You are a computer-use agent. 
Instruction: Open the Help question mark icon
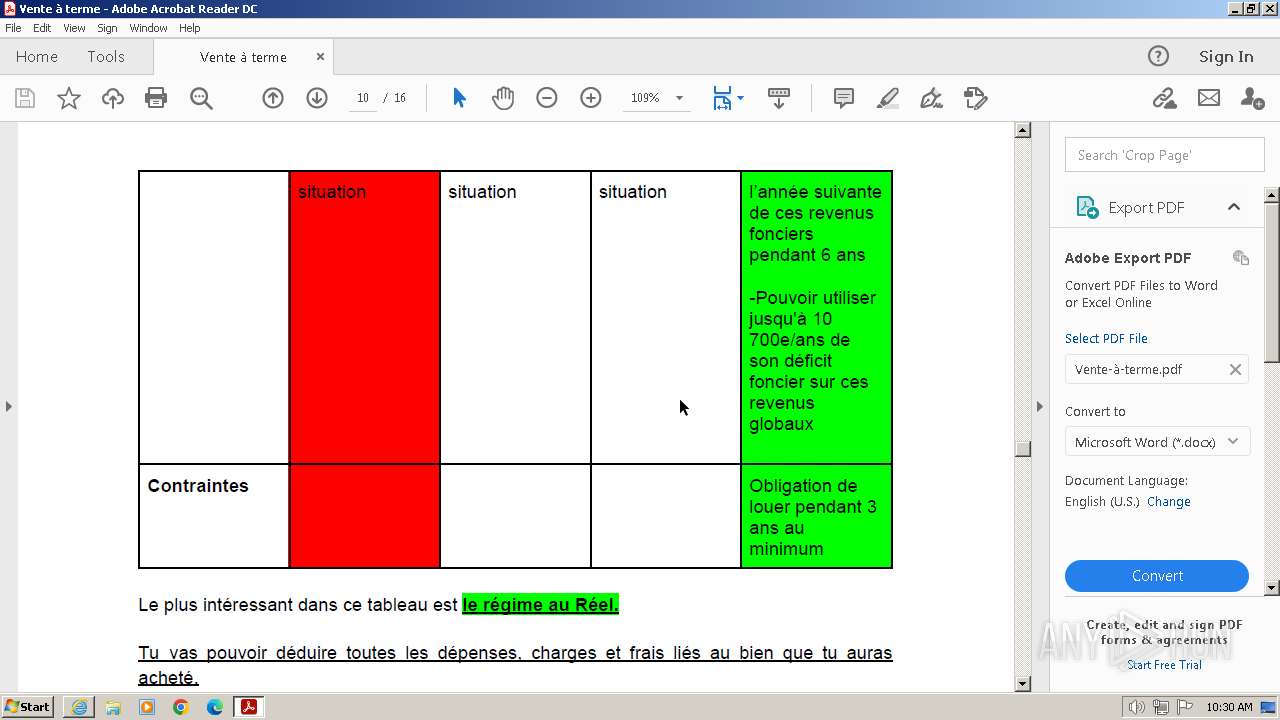click(1158, 56)
